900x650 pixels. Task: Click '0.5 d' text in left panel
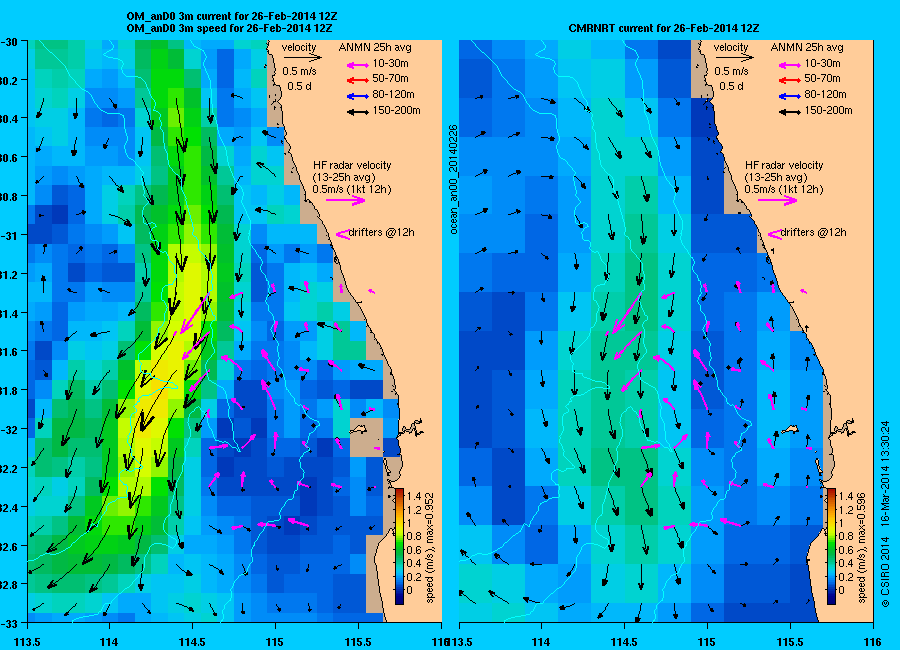299,86
